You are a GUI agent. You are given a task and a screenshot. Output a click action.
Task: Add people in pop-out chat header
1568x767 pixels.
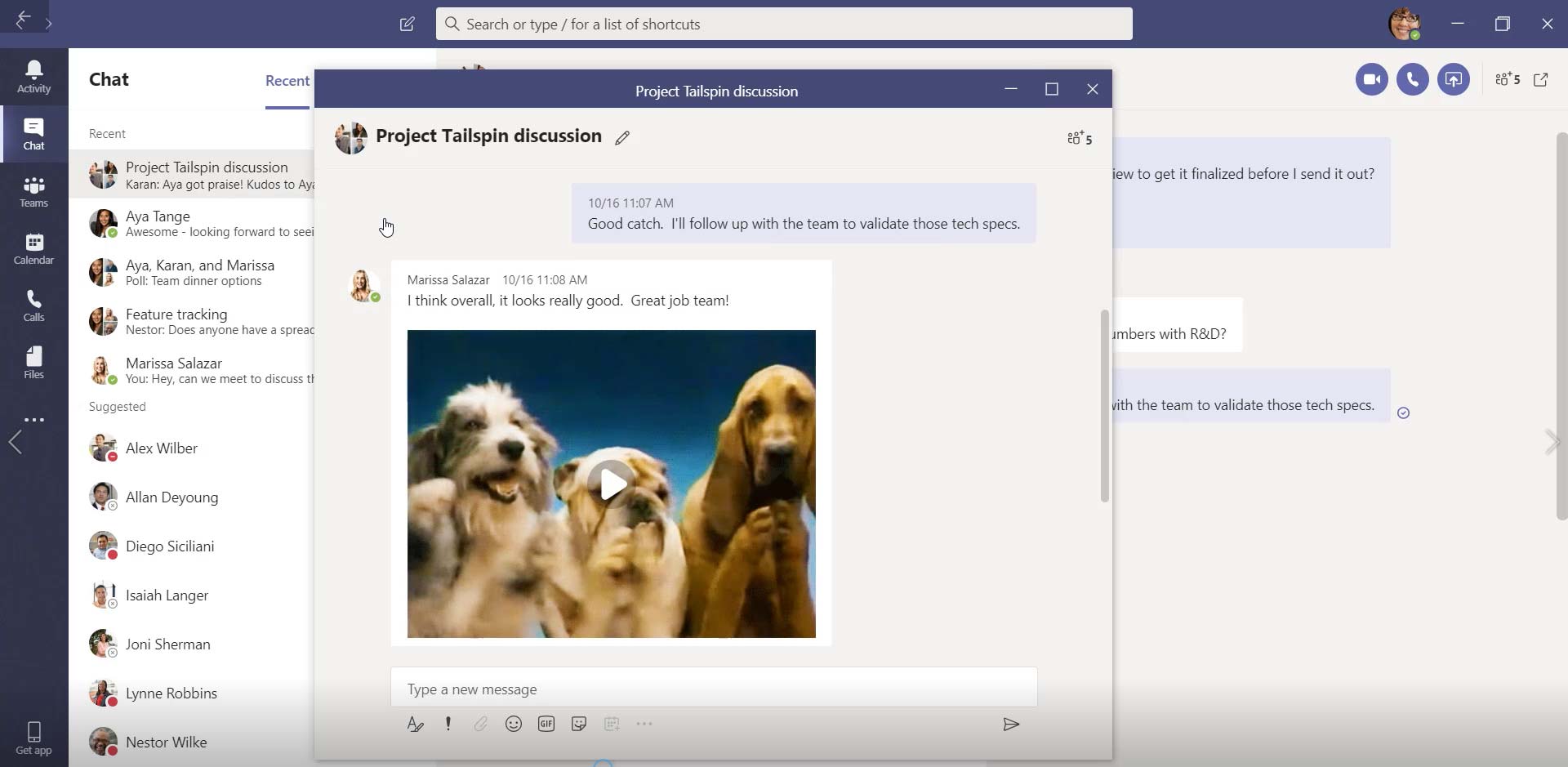tap(1080, 138)
